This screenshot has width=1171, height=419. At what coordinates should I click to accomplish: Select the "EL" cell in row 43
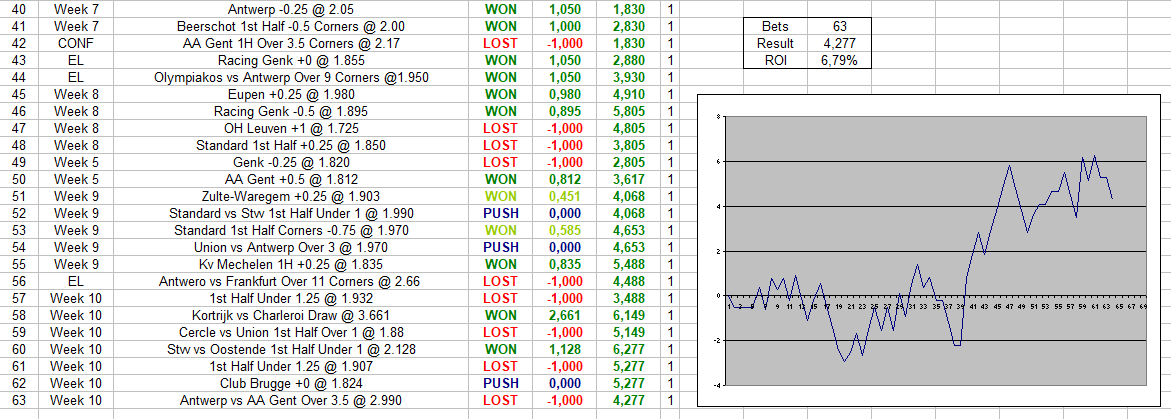coord(75,60)
